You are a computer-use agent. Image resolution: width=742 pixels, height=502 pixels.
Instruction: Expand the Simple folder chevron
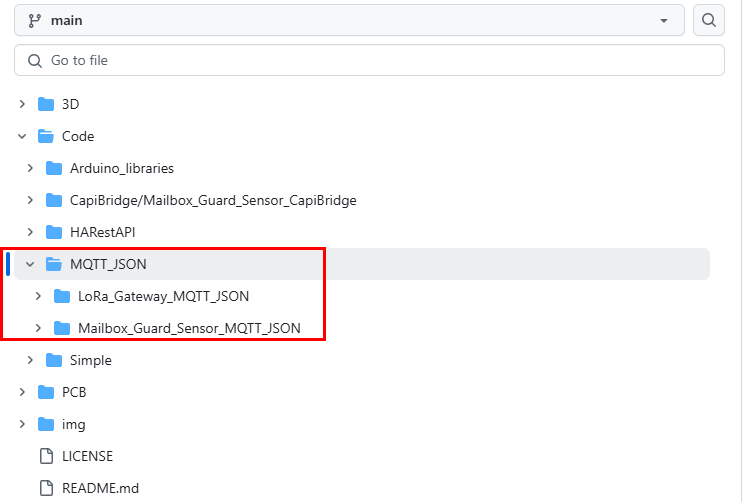coord(30,360)
